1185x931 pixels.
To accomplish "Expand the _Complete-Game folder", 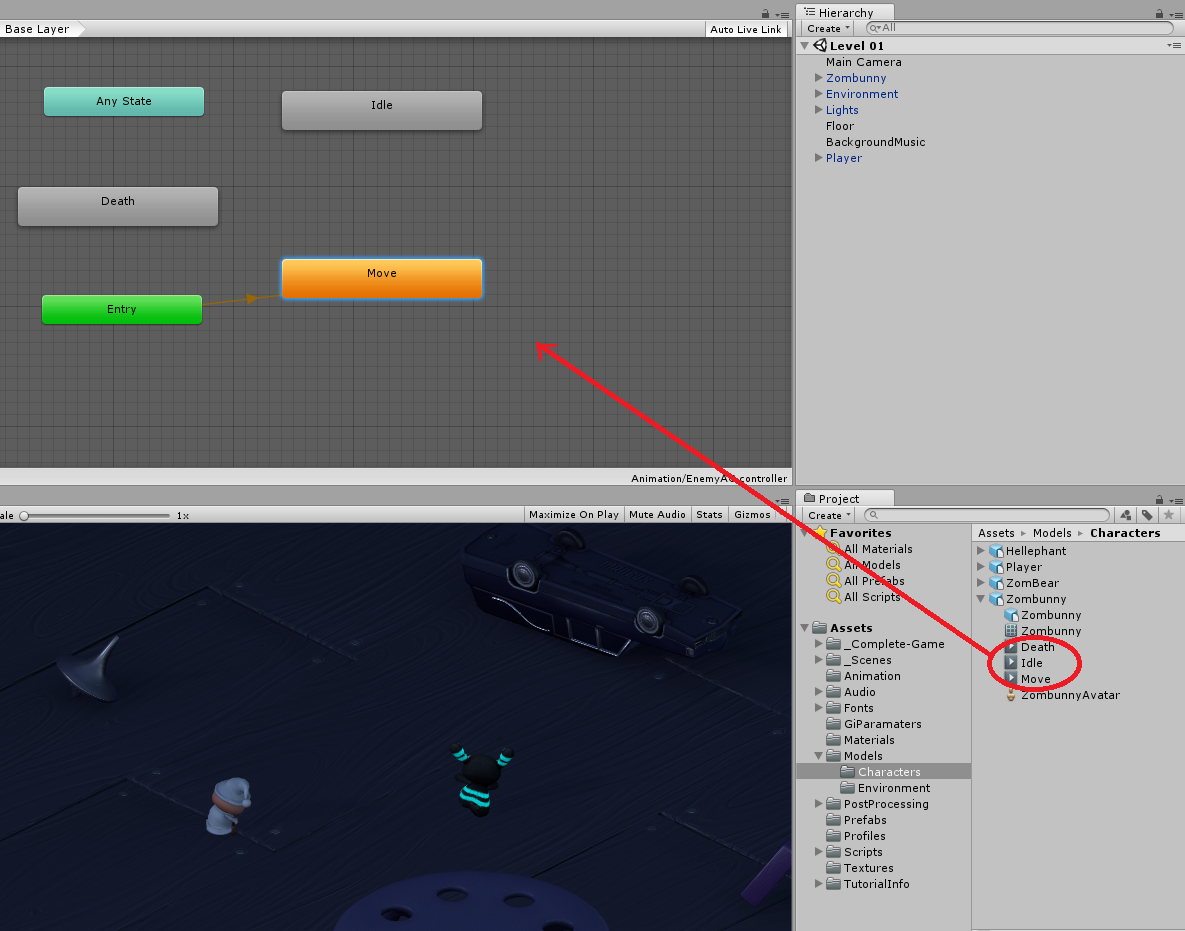I will point(818,643).
